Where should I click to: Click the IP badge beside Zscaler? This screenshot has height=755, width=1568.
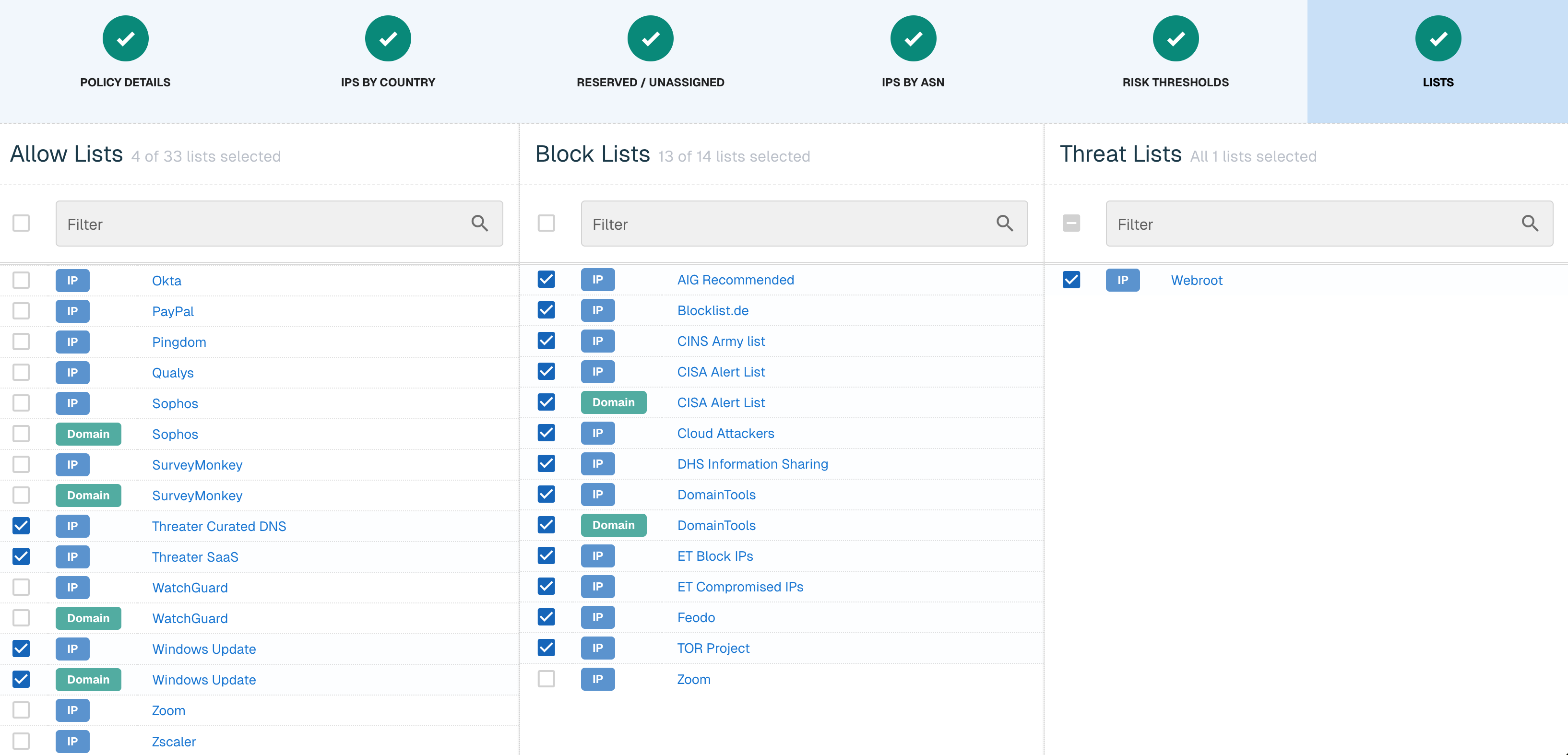click(x=72, y=741)
